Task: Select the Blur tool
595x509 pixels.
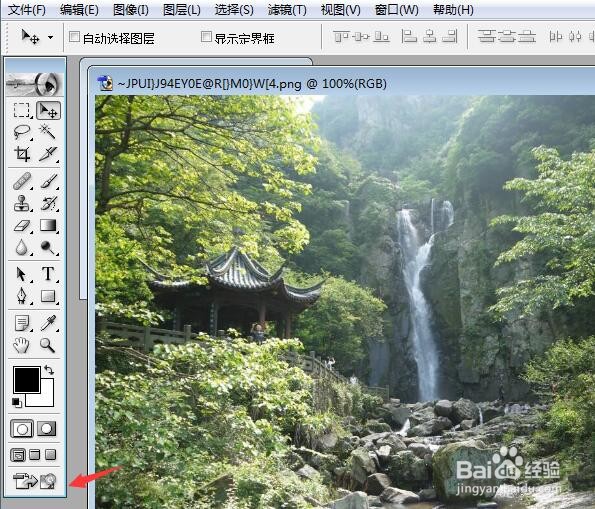Action: 22,247
